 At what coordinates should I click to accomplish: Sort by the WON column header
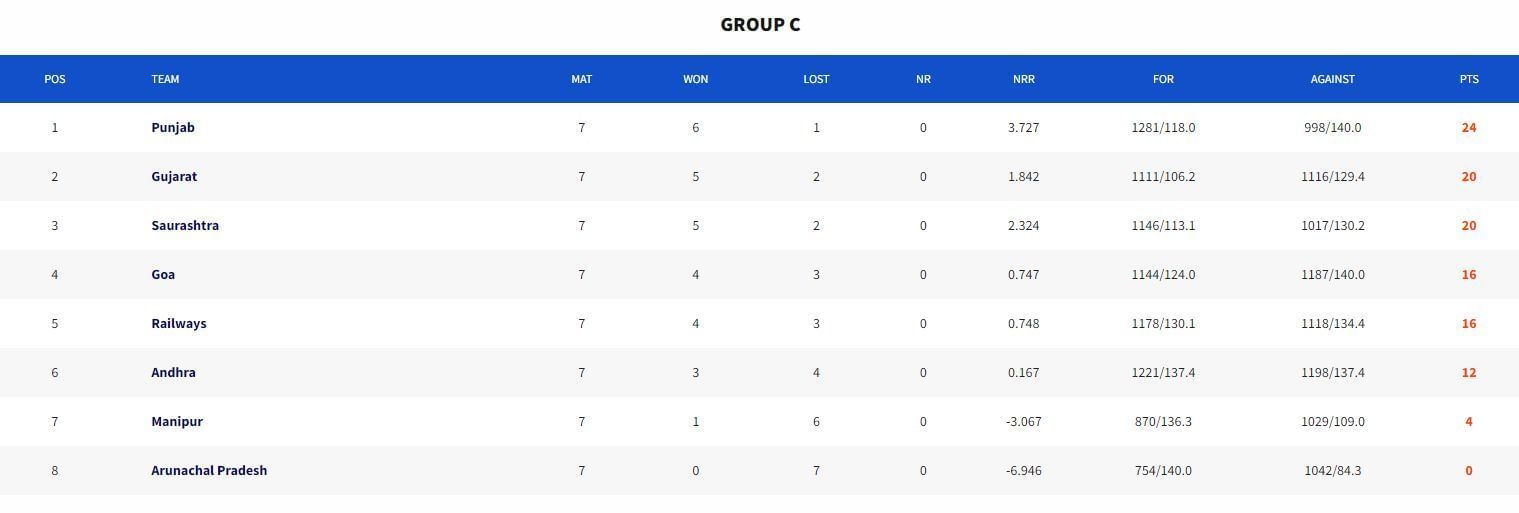tap(696, 79)
